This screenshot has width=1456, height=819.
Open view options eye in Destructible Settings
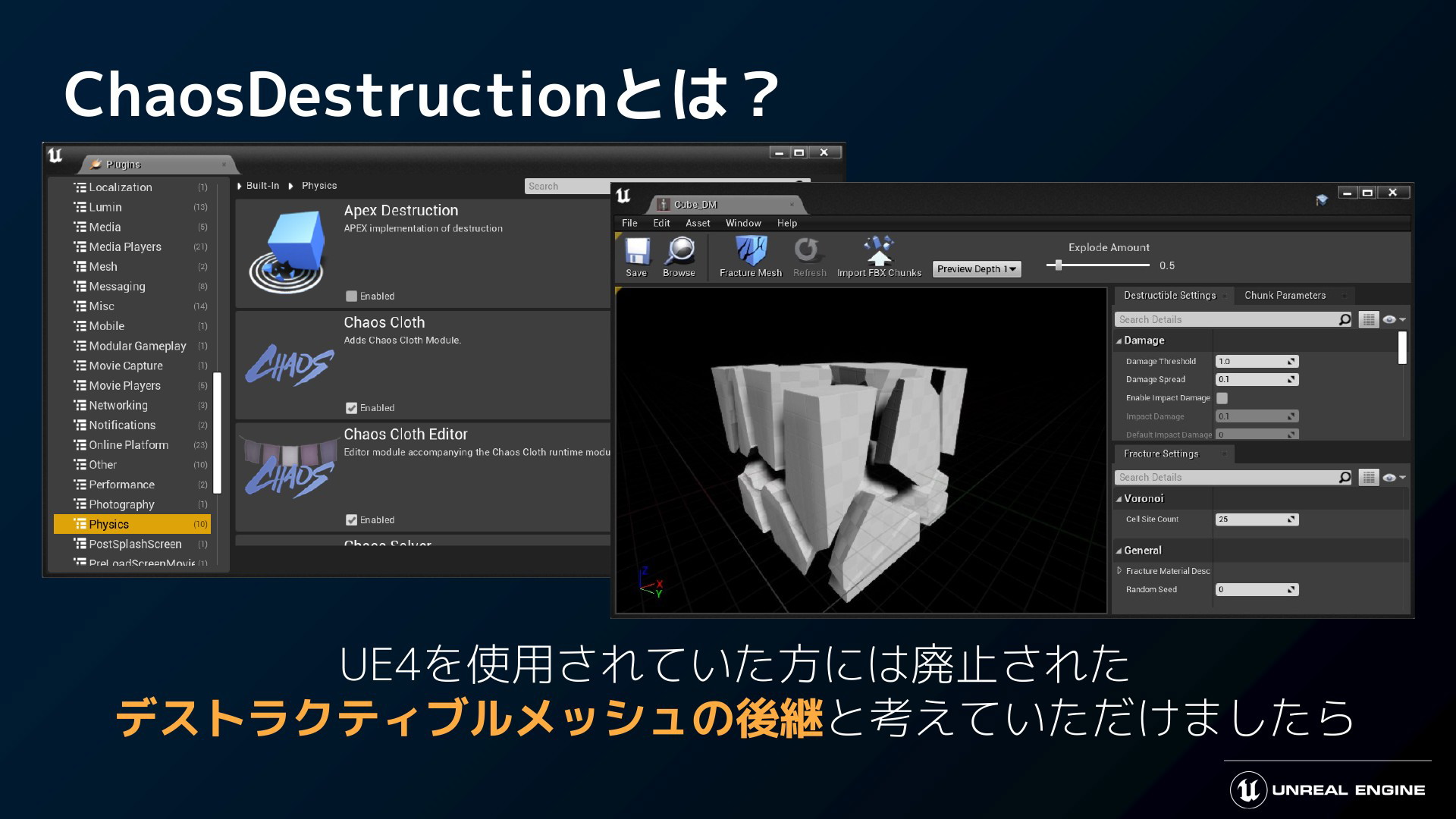click(1393, 319)
